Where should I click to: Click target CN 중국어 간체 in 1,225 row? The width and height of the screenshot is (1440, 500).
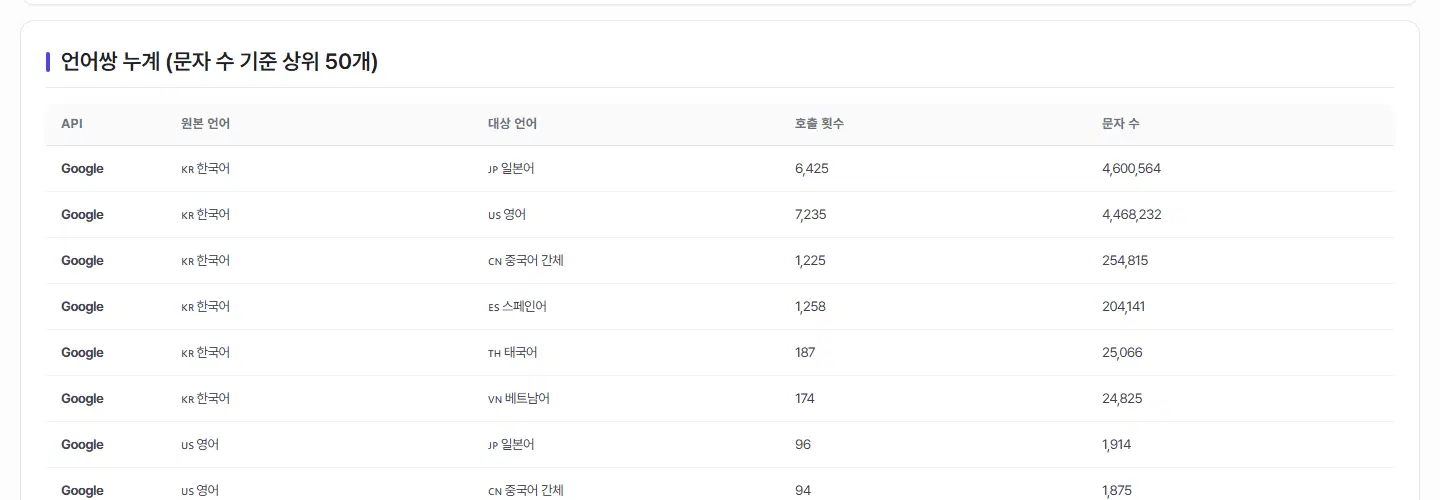click(x=526, y=261)
